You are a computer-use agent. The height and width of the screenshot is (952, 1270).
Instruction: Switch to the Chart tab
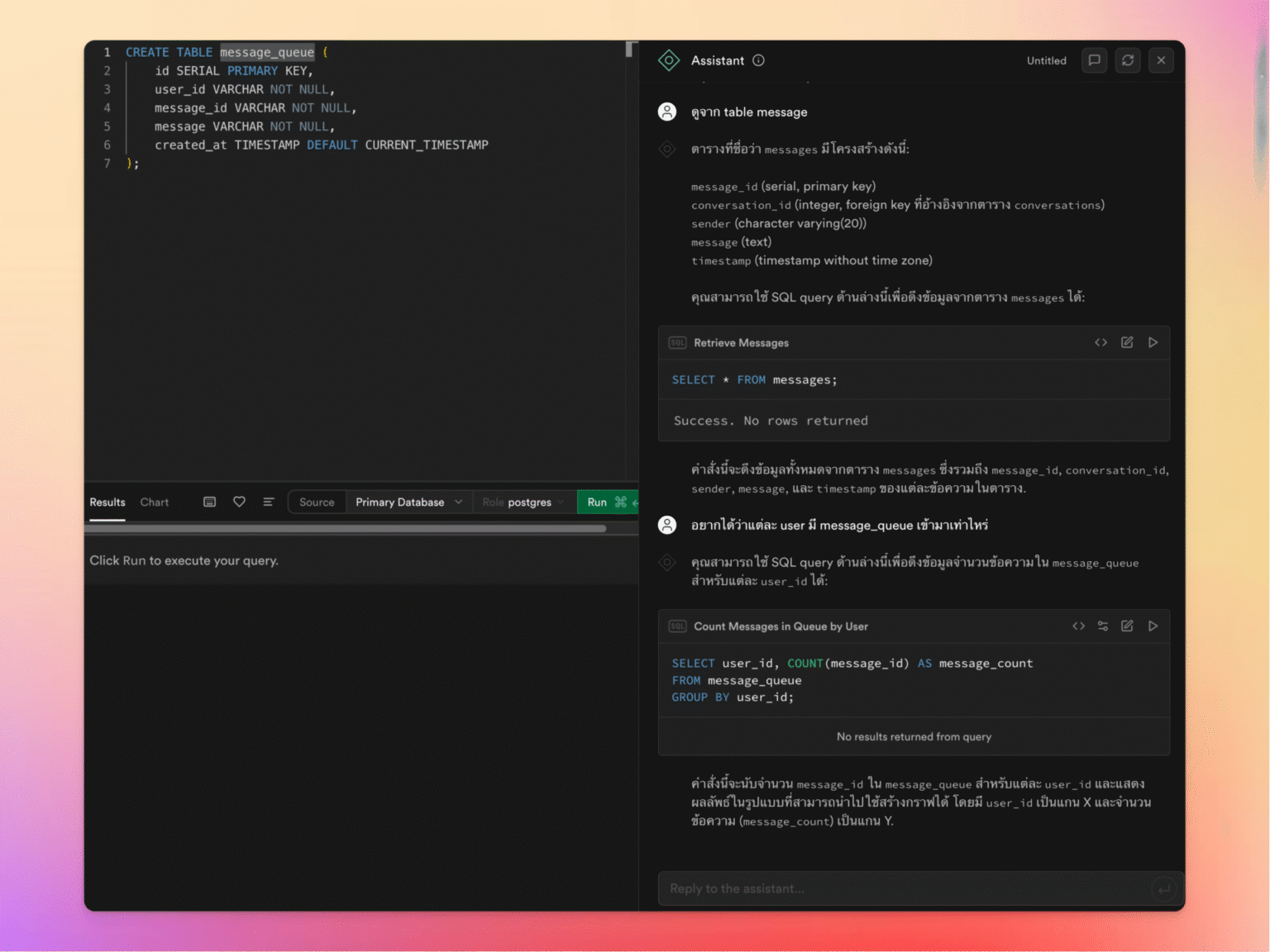point(154,502)
